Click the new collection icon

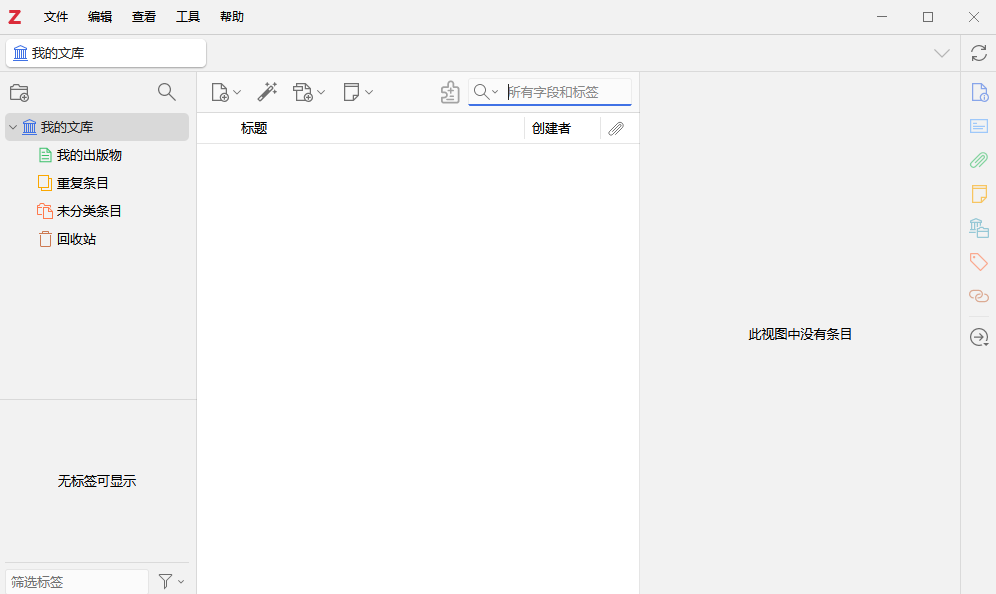click(19, 93)
